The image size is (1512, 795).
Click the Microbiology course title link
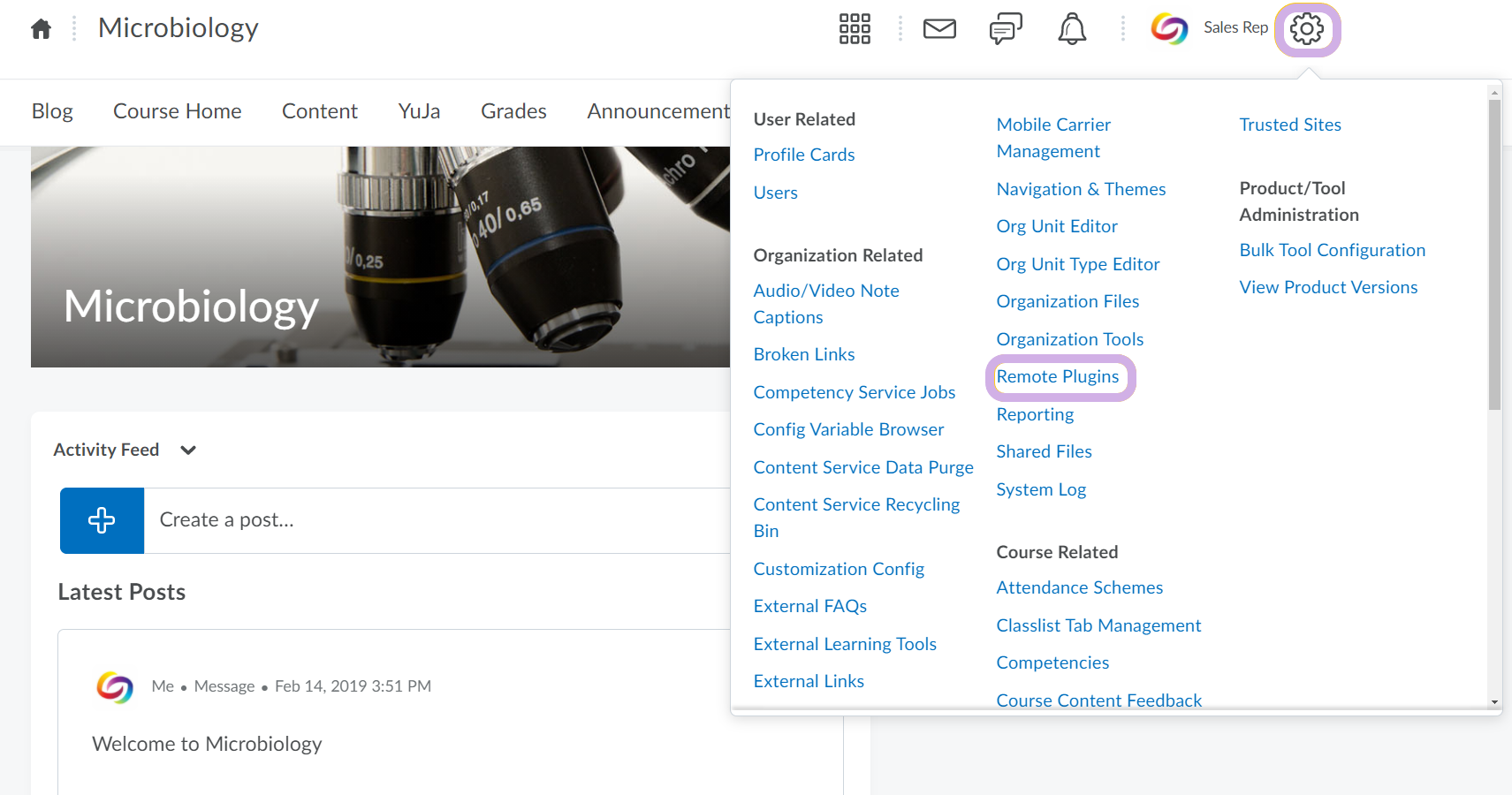click(179, 28)
